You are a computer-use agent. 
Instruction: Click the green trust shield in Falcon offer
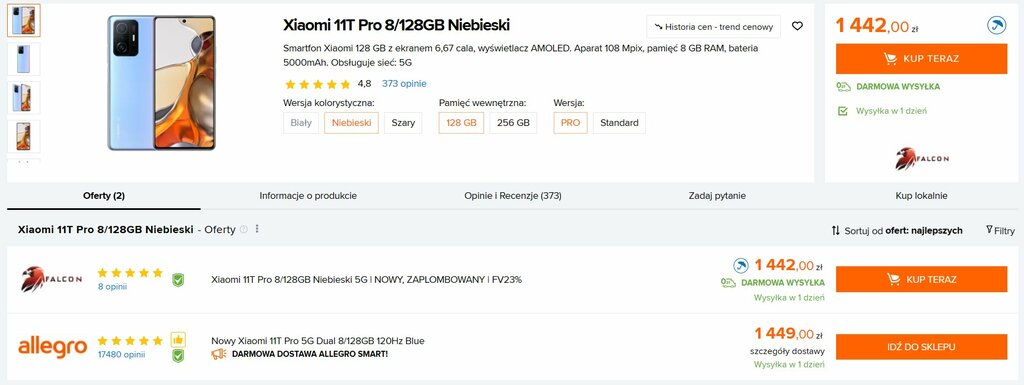(x=178, y=280)
